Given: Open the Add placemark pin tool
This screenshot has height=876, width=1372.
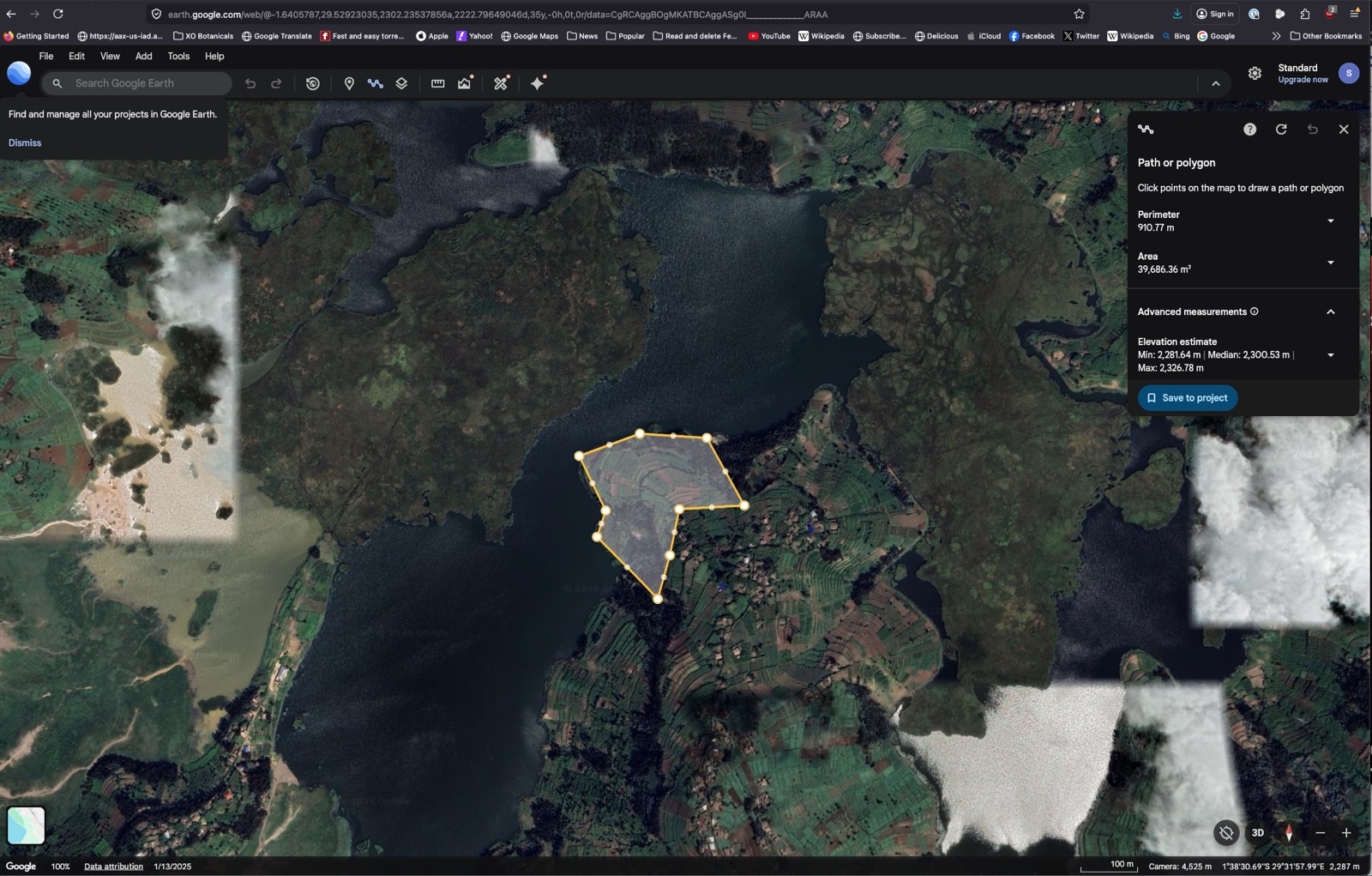Looking at the screenshot, I should click(348, 83).
